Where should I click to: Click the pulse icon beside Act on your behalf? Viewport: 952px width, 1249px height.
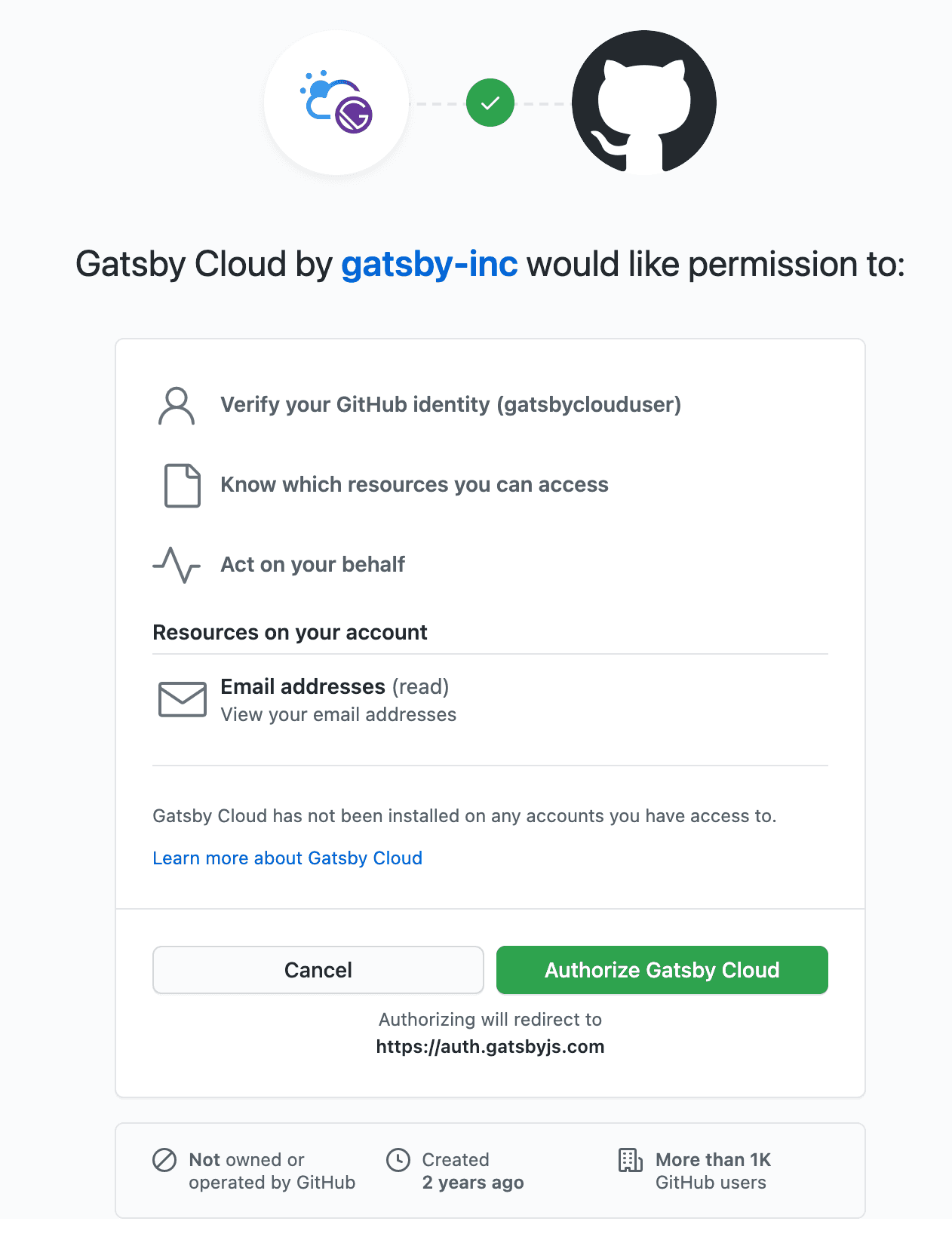pos(177,565)
